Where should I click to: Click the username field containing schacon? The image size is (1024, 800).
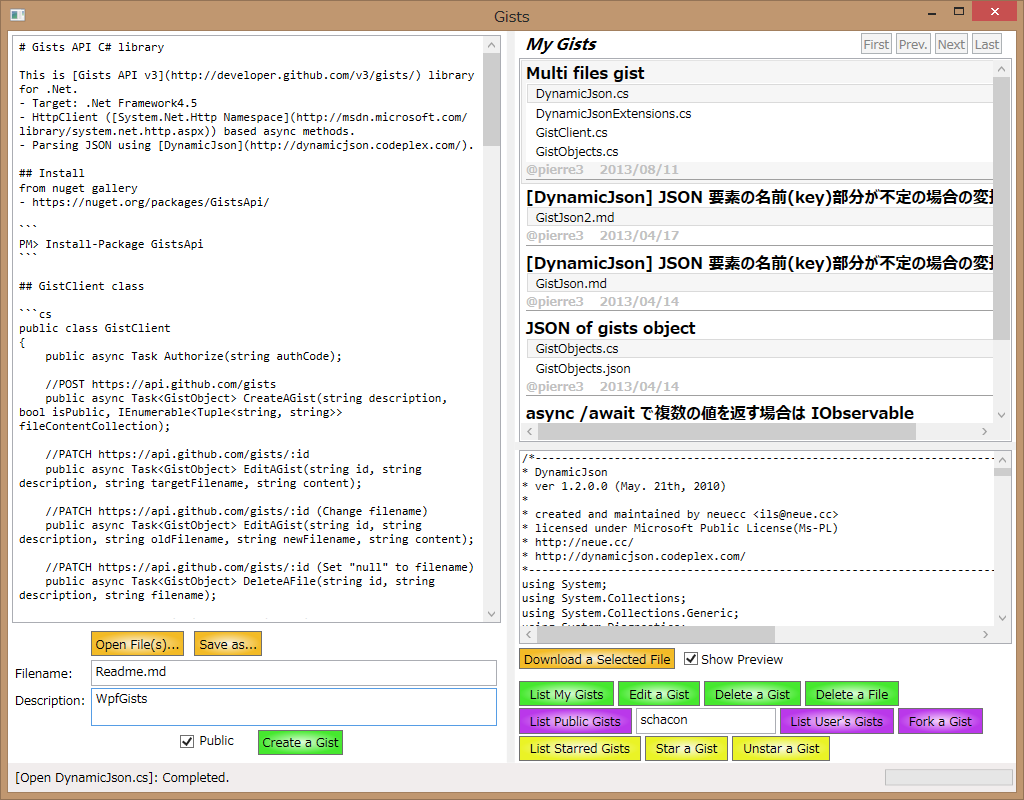pos(706,720)
